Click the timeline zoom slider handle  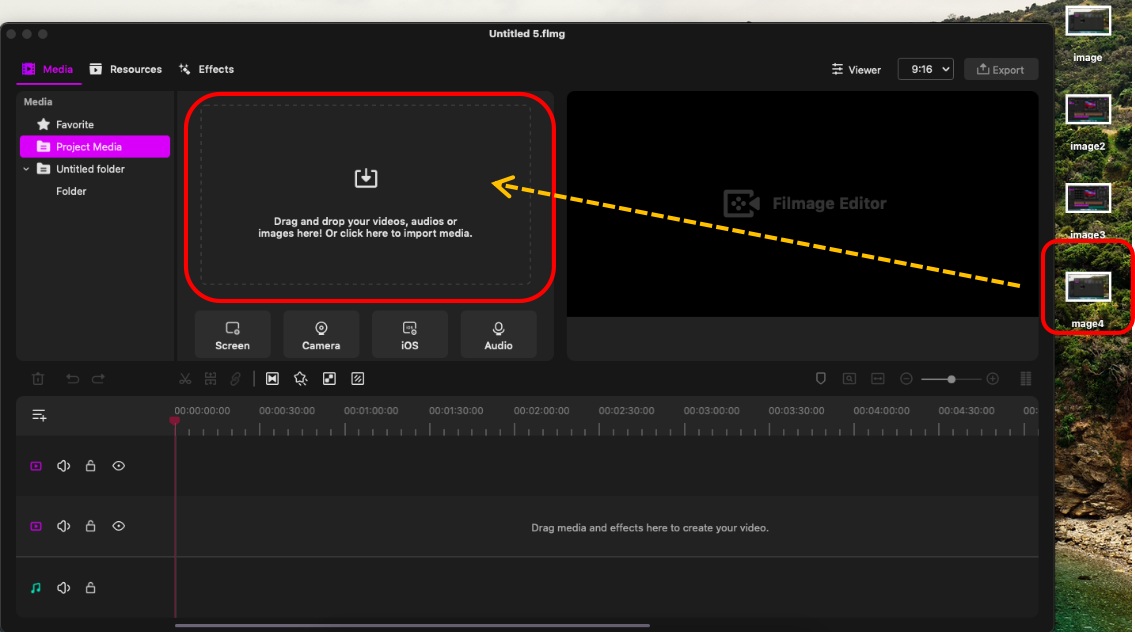pyautogui.click(x=951, y=379)
